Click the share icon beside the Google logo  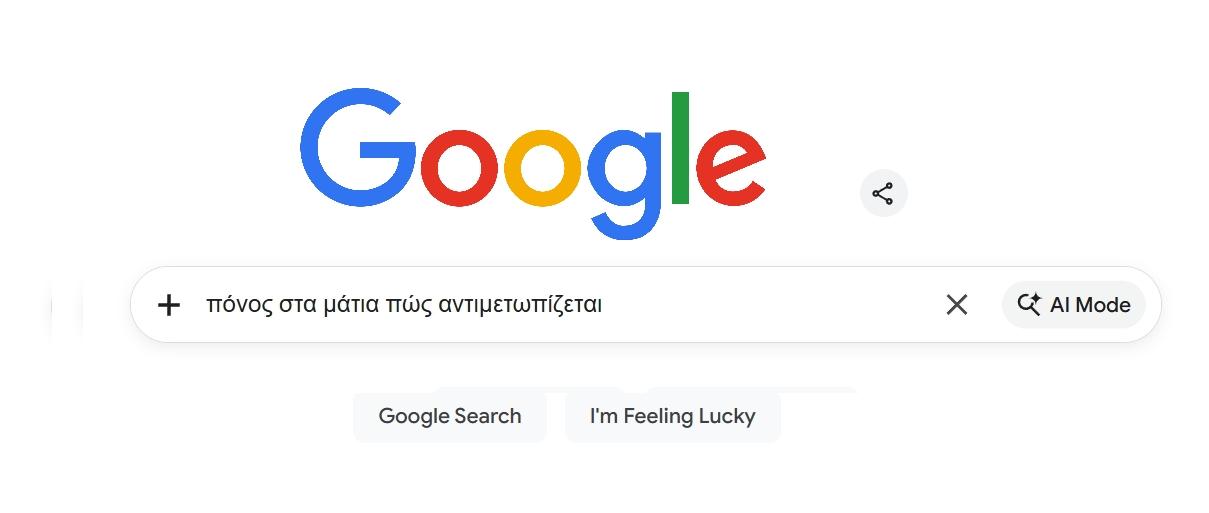(883, 193)
